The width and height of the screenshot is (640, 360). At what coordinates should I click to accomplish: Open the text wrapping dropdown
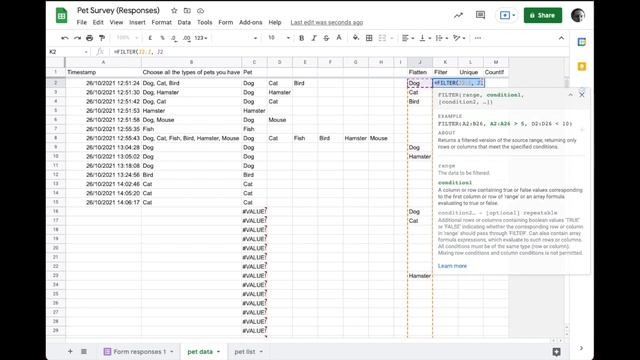(442, 38)
